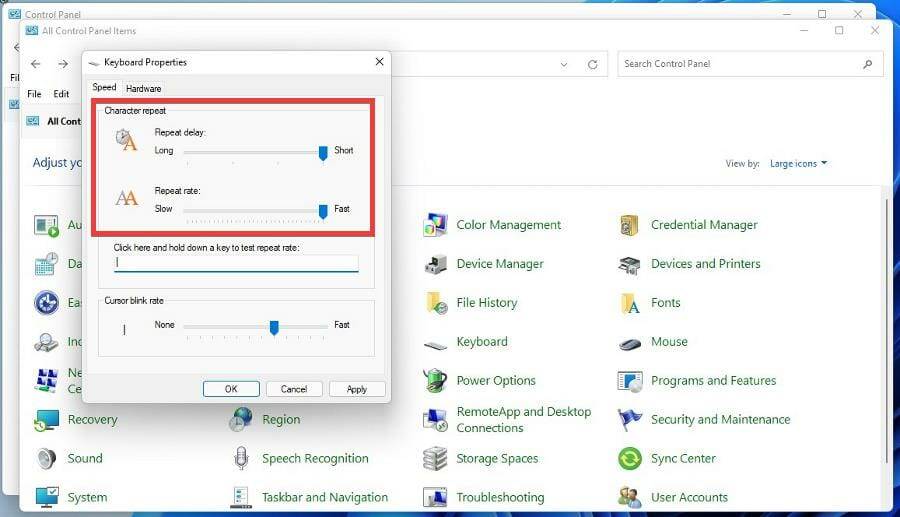This screenshot has height=517, width=900.
Task: Open the Credential Manager icon
Action: [630, 225]
